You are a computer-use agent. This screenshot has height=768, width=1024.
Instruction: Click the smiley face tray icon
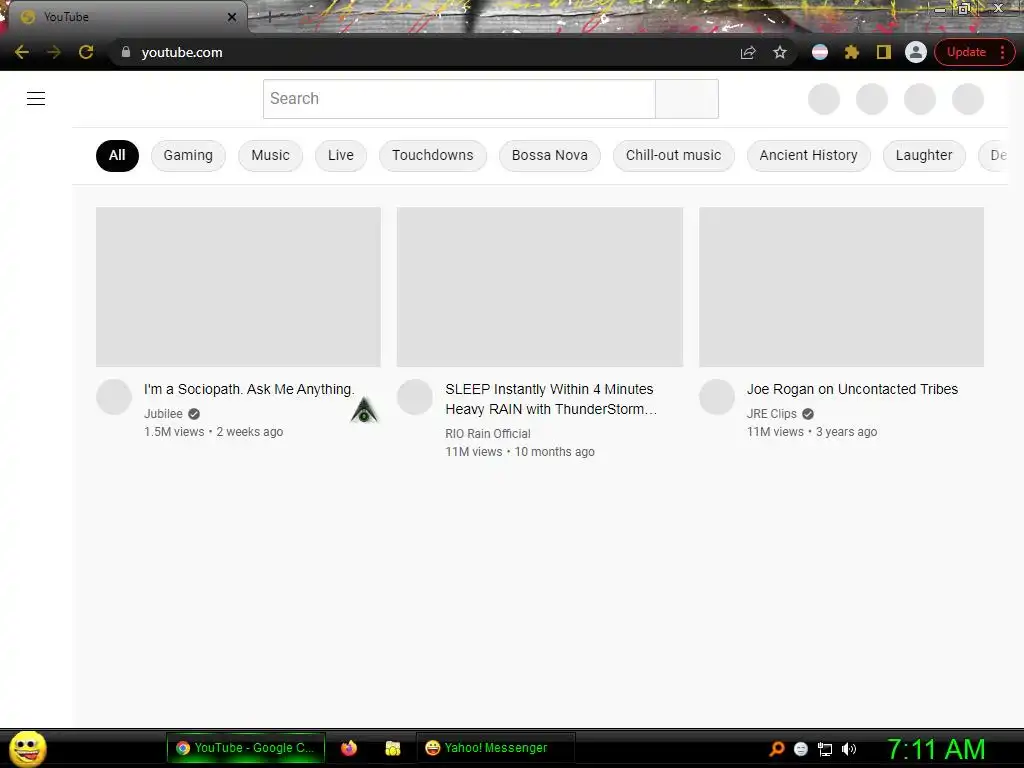(x=801, y=749)
